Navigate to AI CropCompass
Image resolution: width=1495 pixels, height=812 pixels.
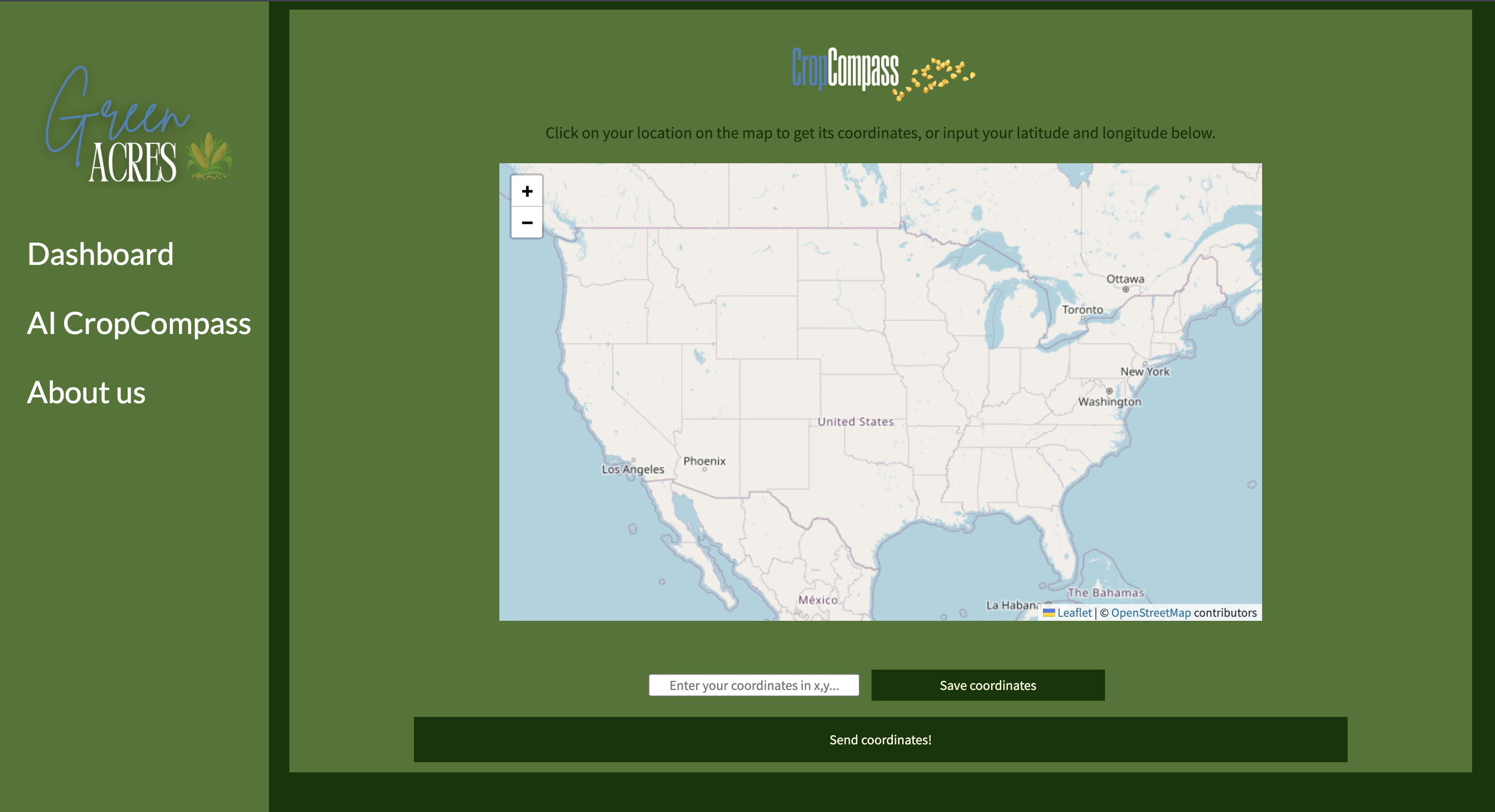(139, 323)
